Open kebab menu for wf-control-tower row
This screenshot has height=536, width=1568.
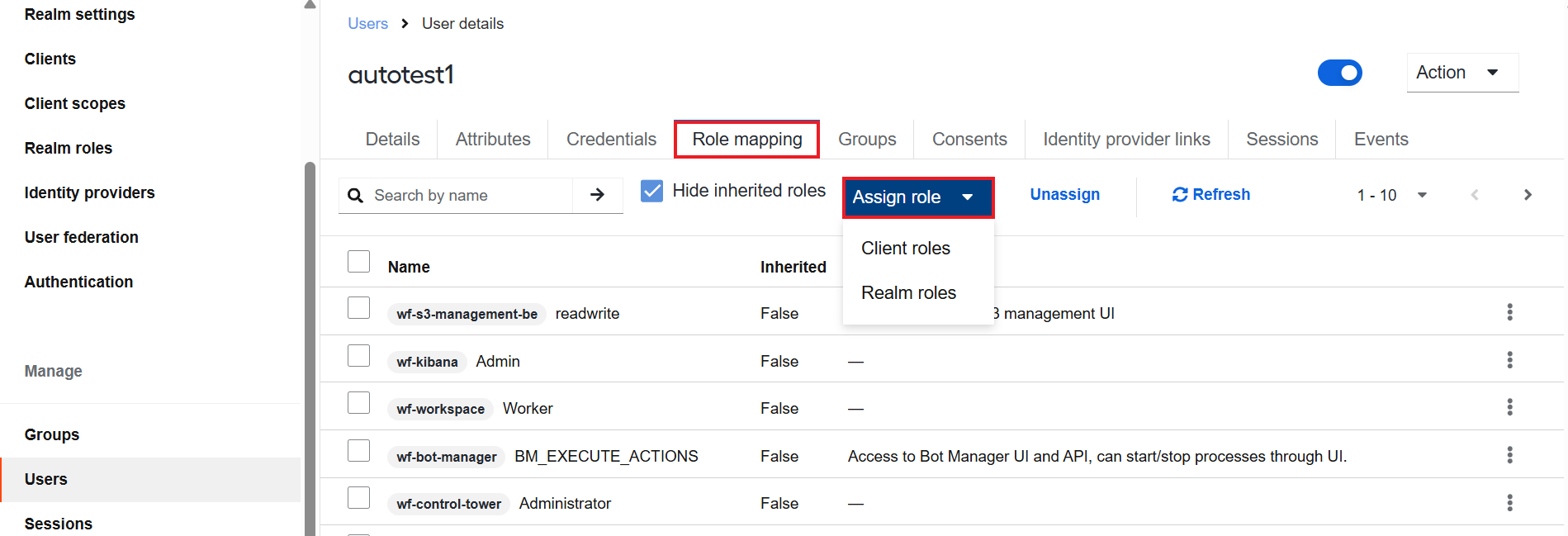[1509, 503]
